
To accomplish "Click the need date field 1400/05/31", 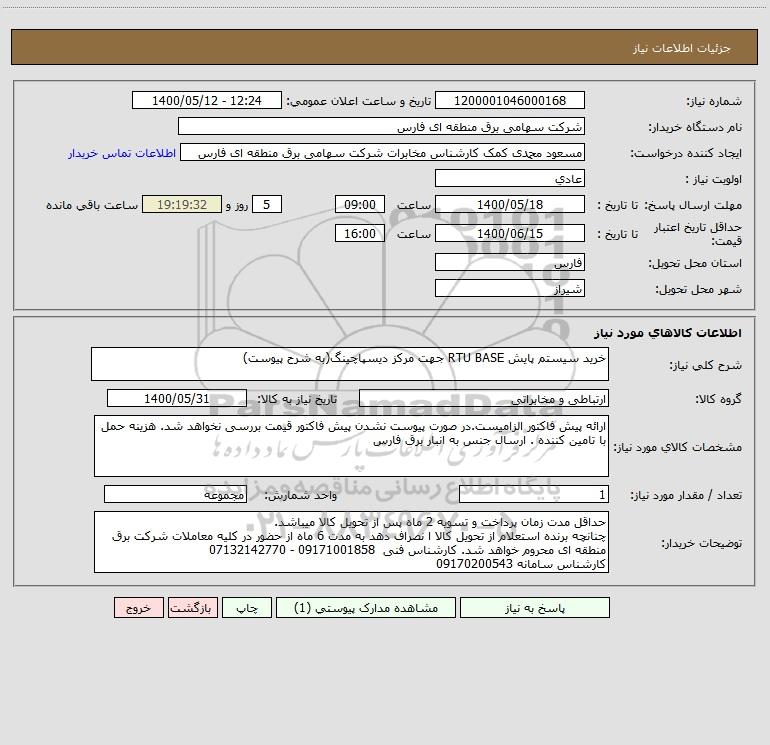I will (177, 398).
